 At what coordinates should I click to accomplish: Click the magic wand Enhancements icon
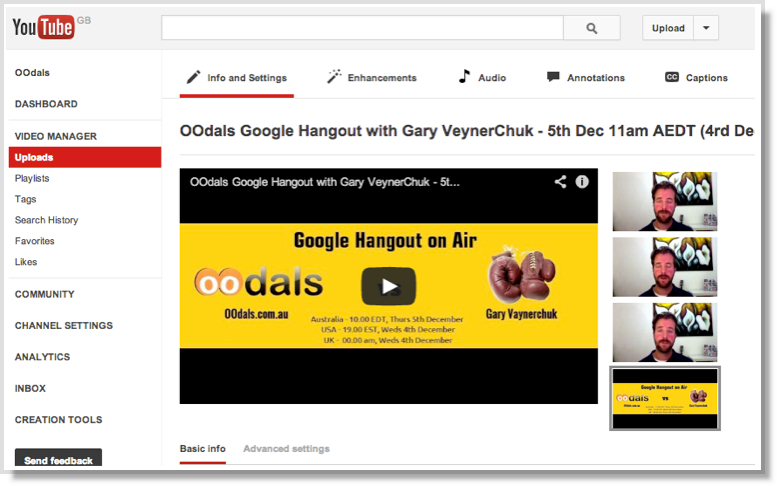(x=334, y=76)
